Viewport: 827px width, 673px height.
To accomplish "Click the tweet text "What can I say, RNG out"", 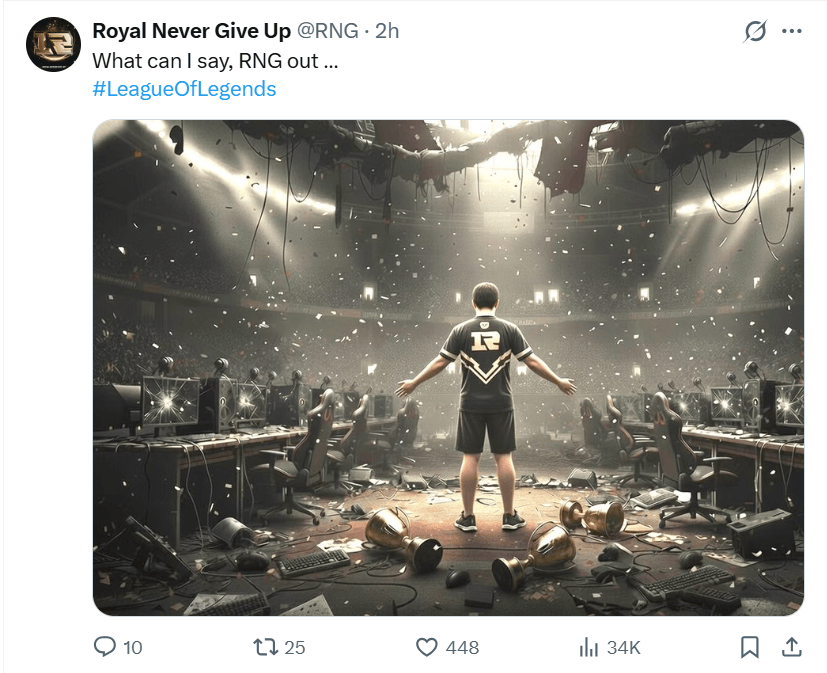I will coord(215,60).
